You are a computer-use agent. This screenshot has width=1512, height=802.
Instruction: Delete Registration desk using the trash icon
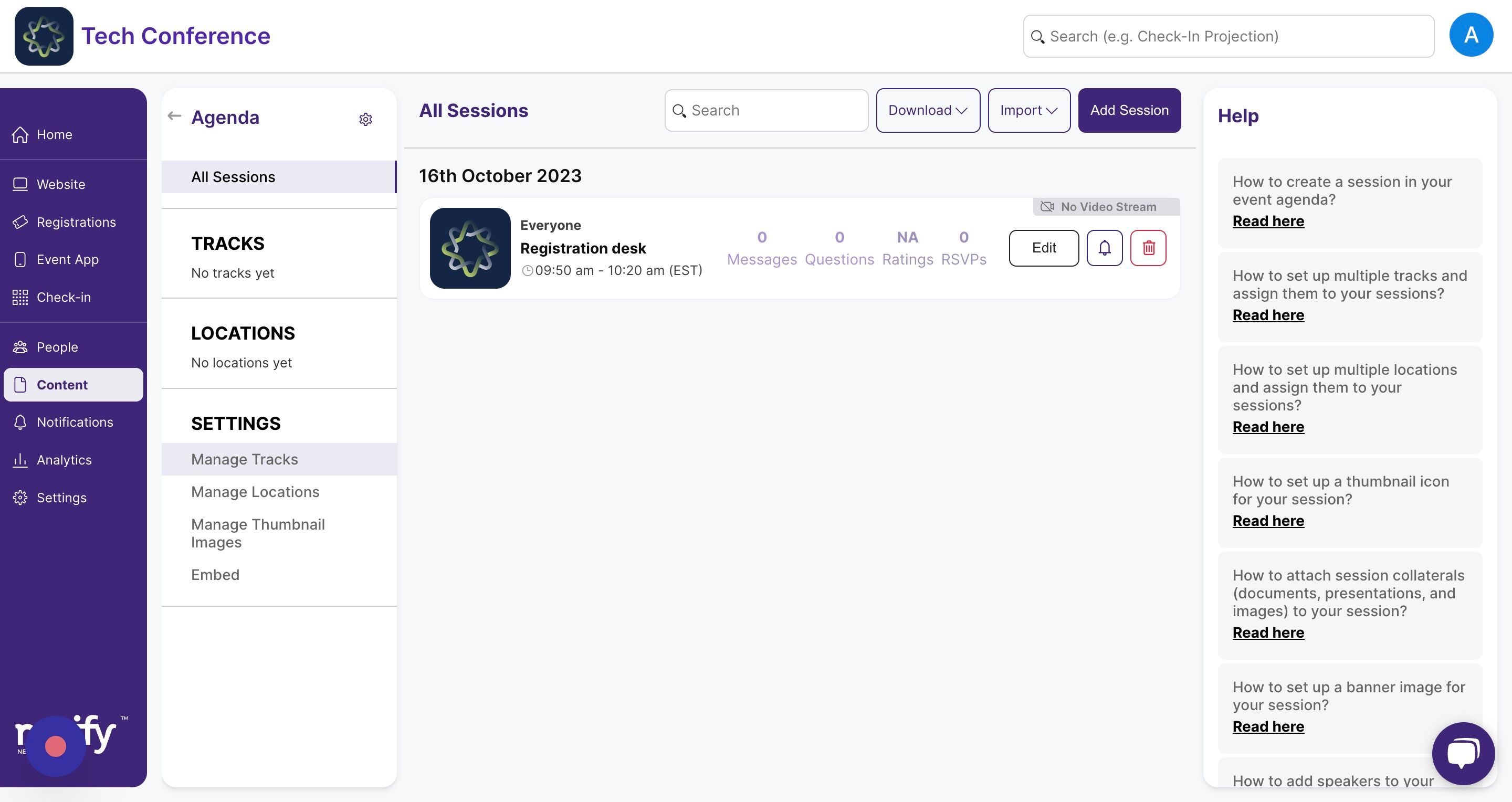pyautogui.click(x=1148, y=248)
